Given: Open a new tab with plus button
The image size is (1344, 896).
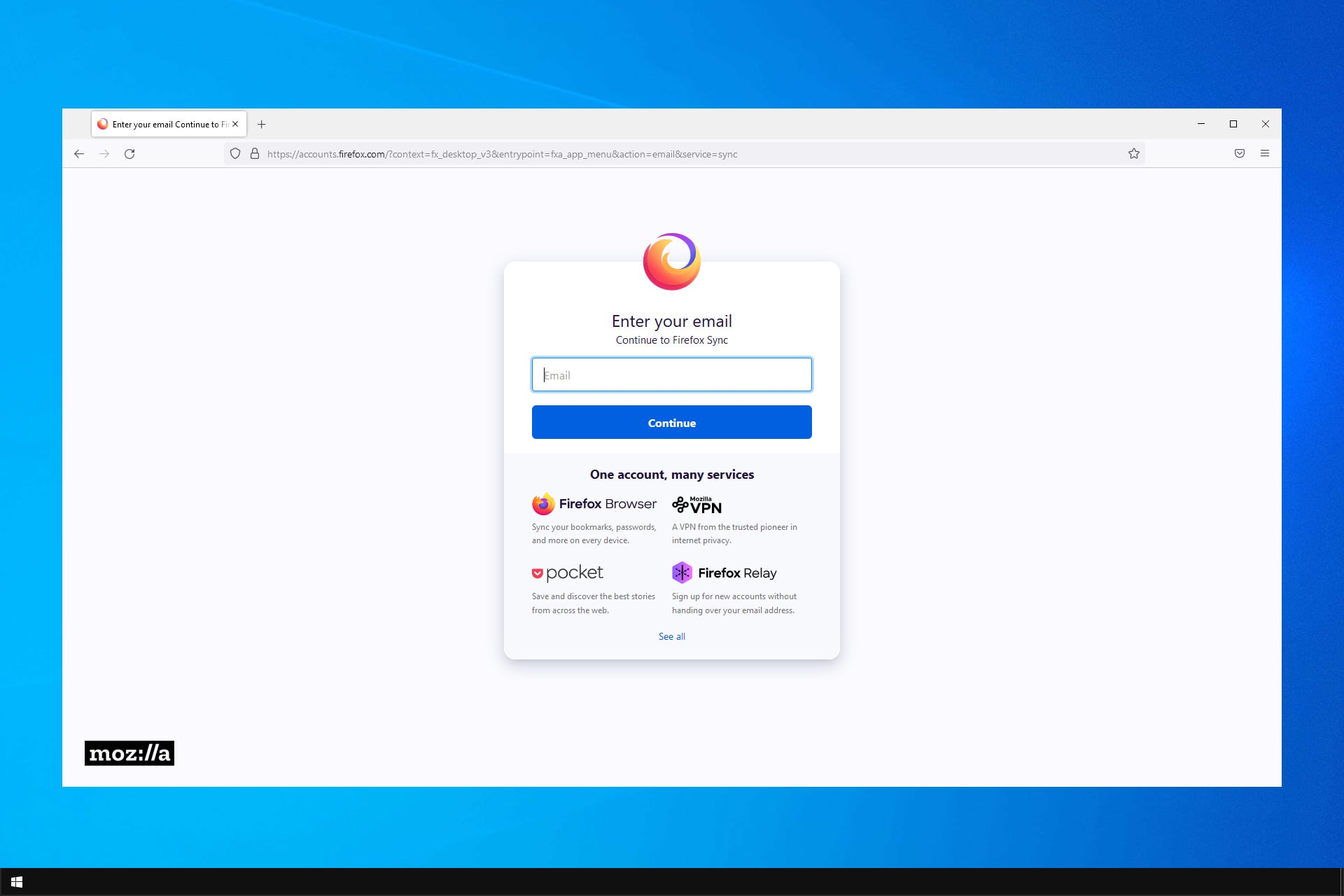Looking at the screenshot, I should [x=262, y=125].
